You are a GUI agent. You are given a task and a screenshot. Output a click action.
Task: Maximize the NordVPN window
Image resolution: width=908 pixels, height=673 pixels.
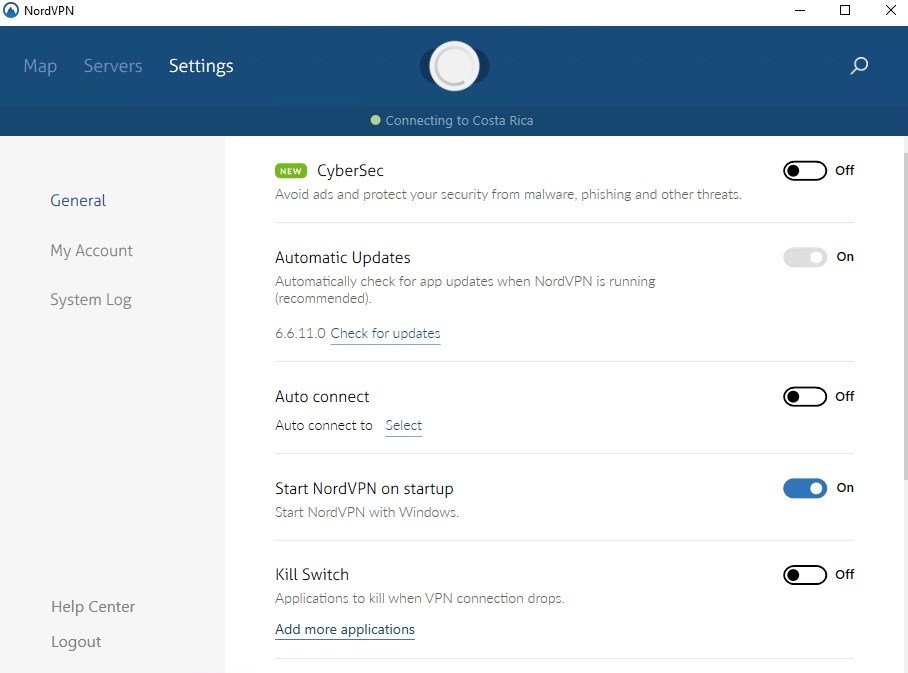[x=845, y=10]
